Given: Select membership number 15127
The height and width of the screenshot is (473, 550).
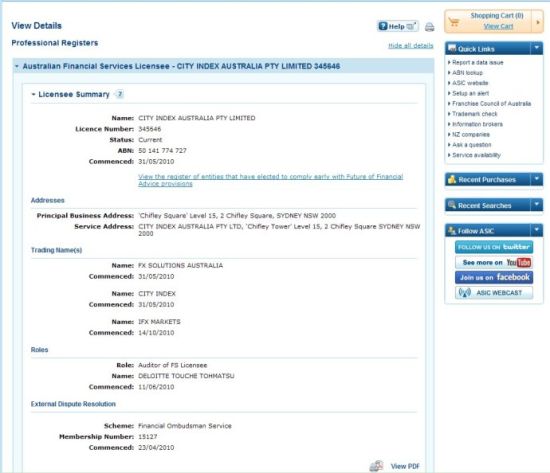Looking at the screenshot, I should (x=148, y=437).
